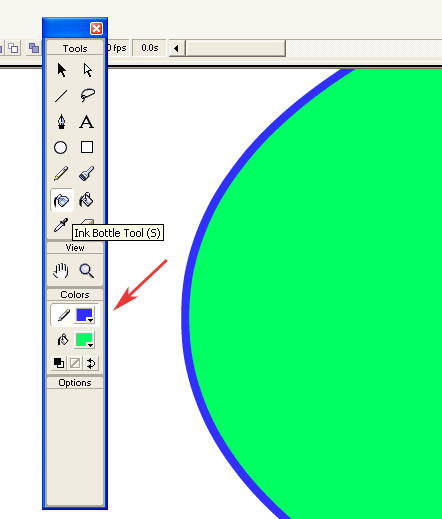Open the blue stroke color dropdown
This screenshot has height=519, width=442.
85,315
